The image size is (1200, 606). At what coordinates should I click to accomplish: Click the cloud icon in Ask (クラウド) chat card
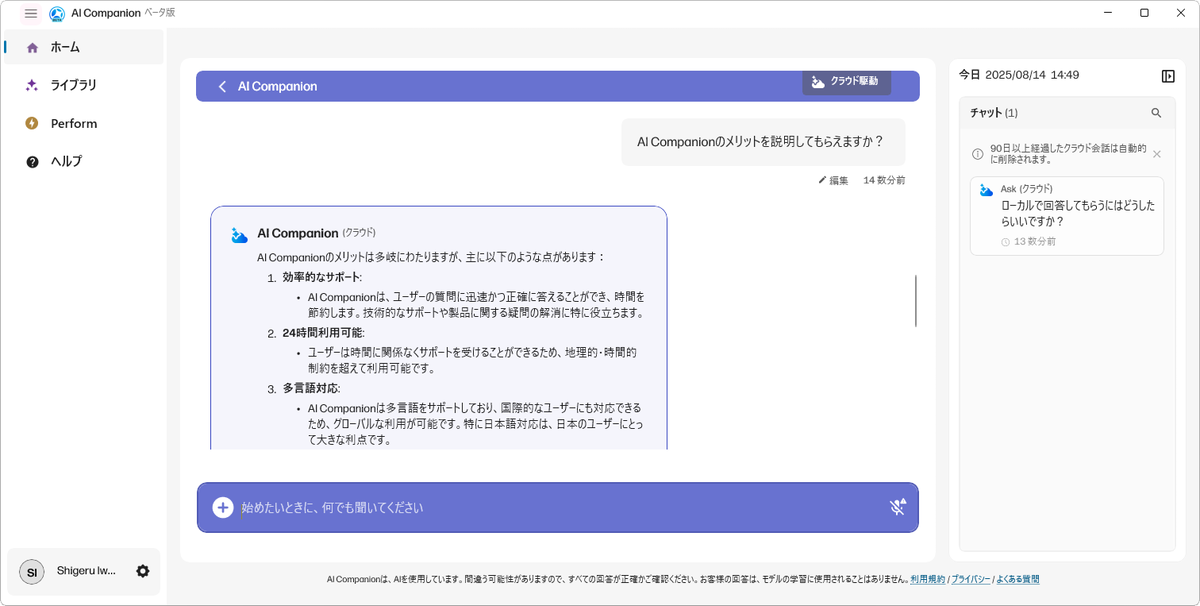(987, 190)
